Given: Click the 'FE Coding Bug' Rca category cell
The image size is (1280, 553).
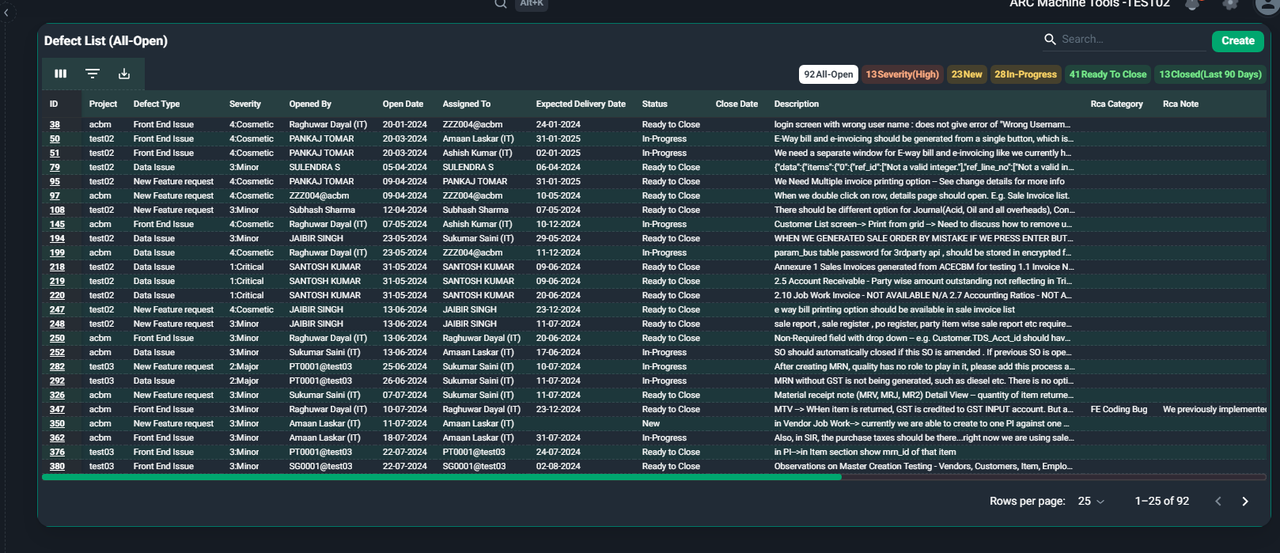Looking at the screenshot, I should [1119, 409].
